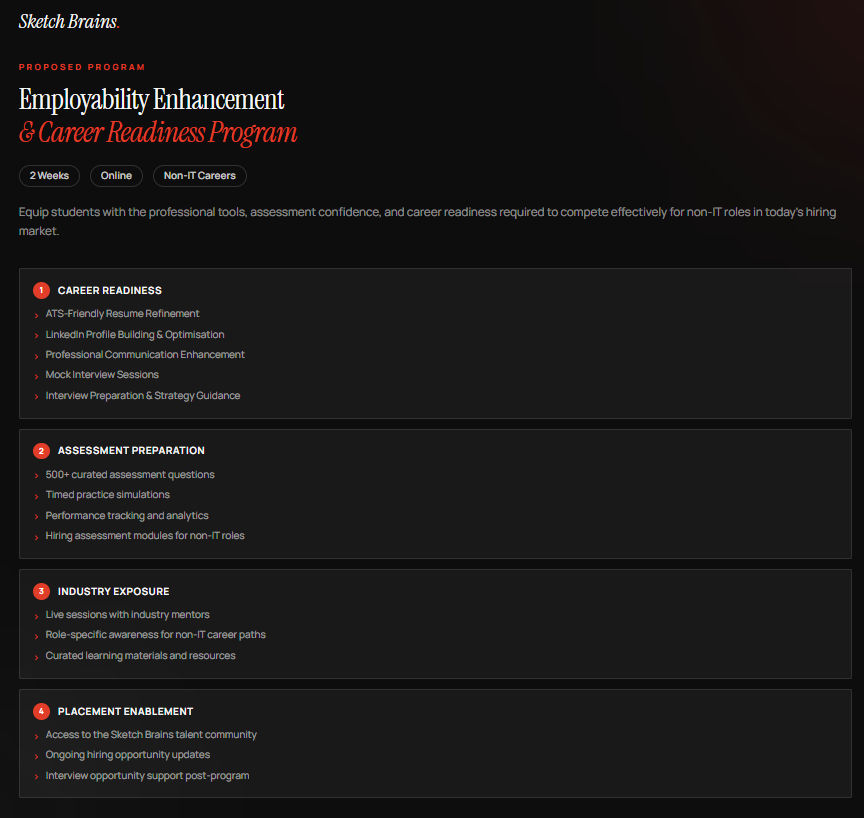
Task: Select the Online pill tag
Action: tap(116, 176)
